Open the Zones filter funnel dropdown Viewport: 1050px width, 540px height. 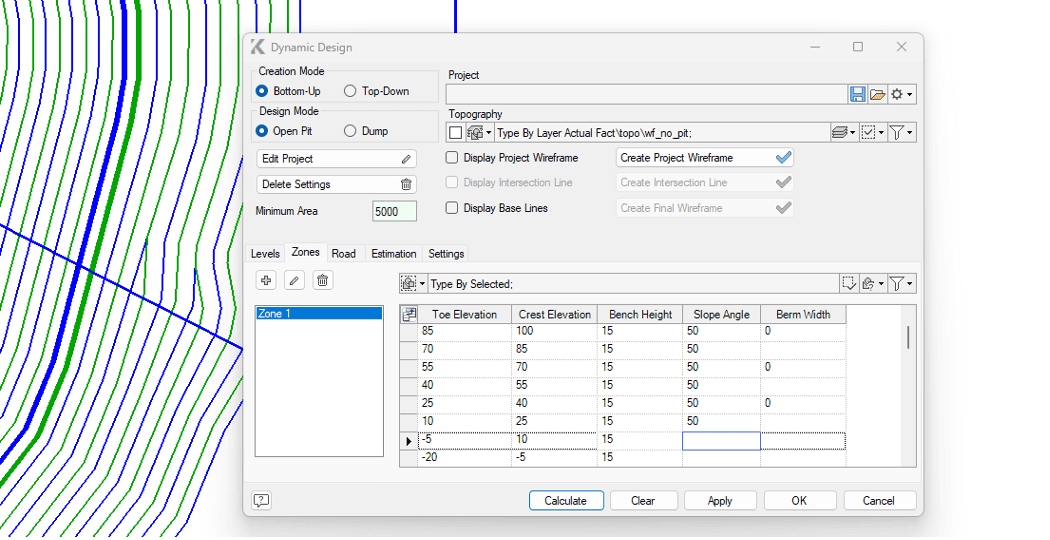[901, 284]
